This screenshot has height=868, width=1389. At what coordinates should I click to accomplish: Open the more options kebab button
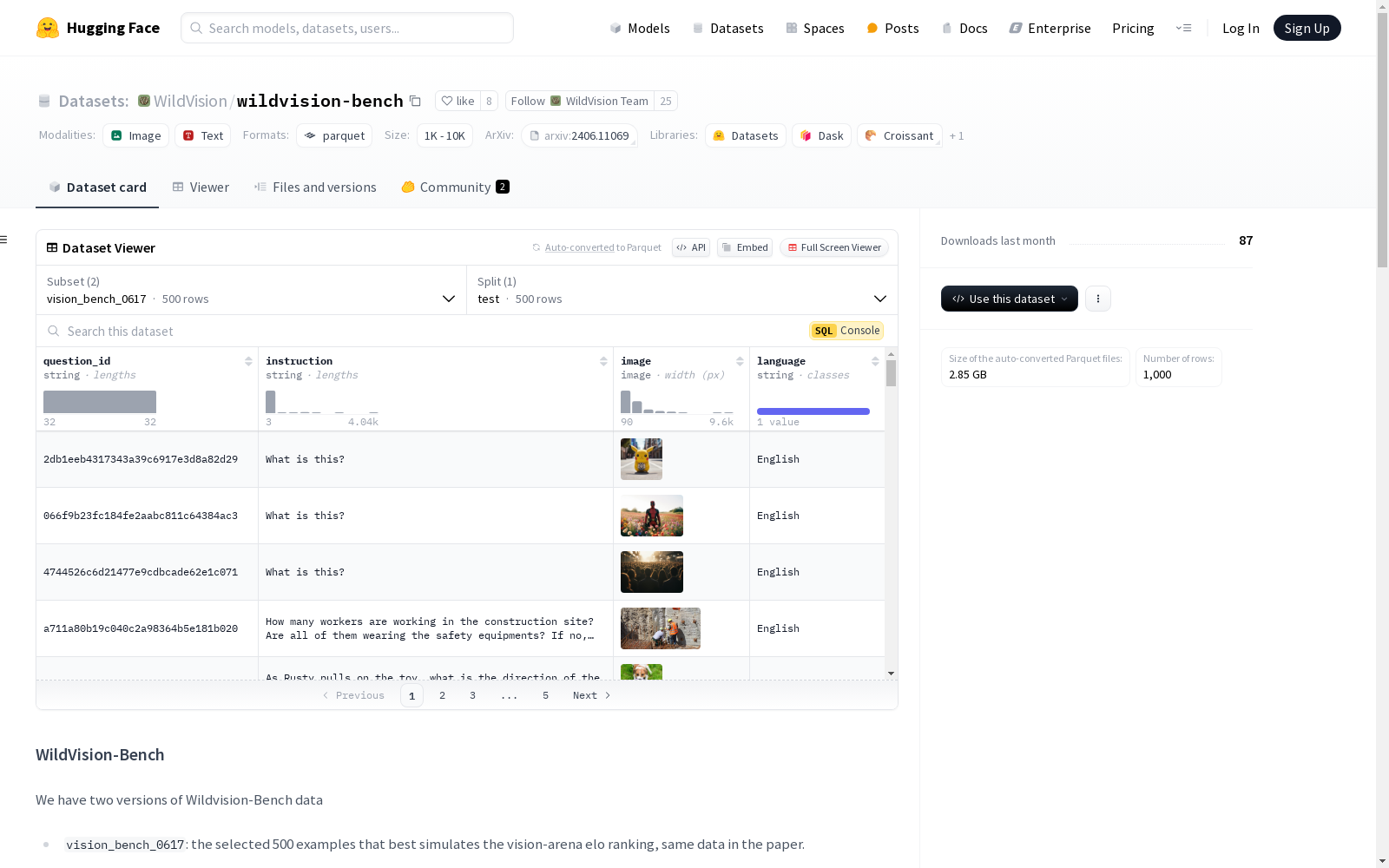[1098, 299]
